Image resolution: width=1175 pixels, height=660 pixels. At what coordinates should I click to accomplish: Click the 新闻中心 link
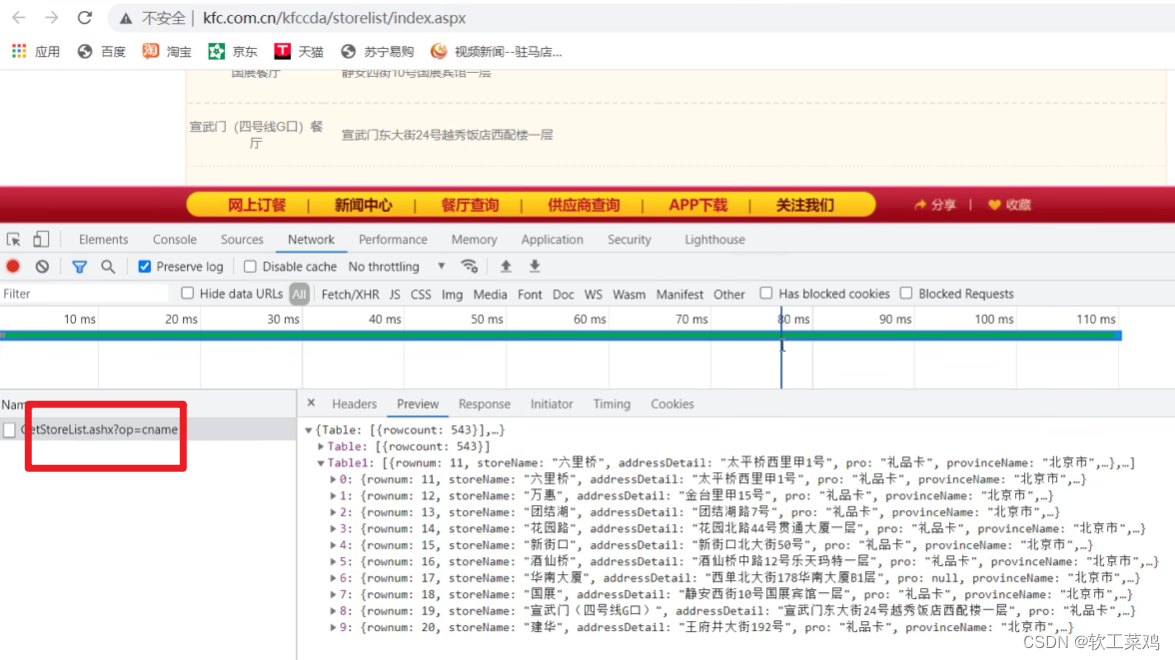pyautogui.click(x=363, y=205)
